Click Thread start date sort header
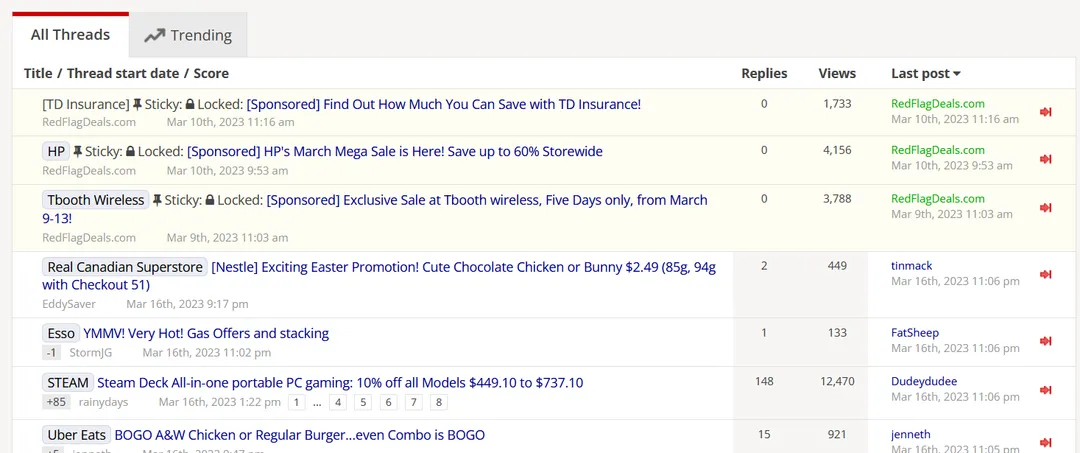 coord(123,73)
